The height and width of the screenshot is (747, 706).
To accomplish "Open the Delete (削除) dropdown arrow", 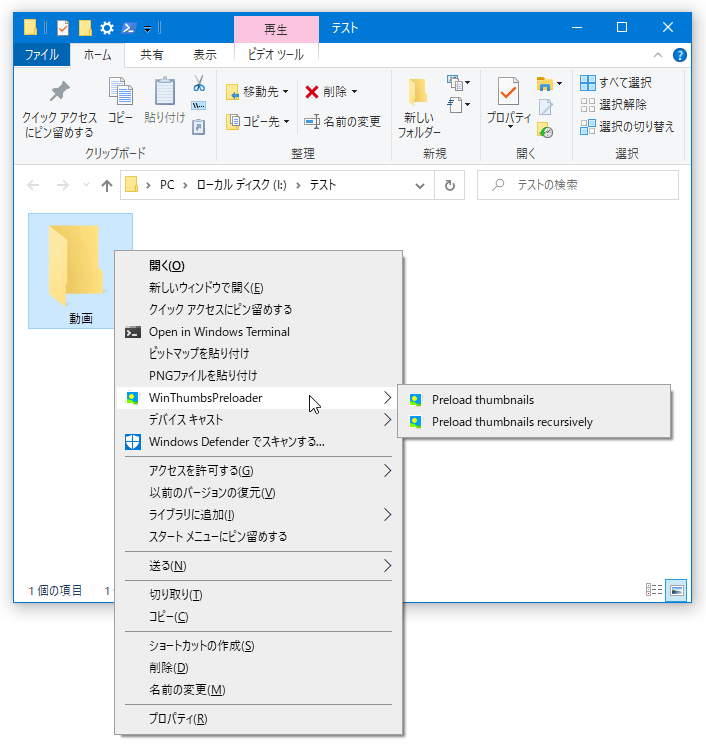I will (354, 91).
